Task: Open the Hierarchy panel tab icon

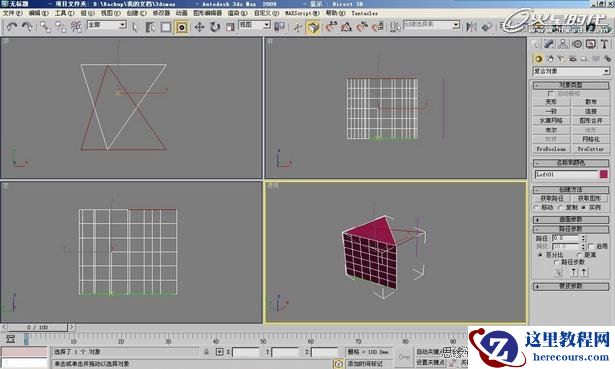Action: click(x=563, y=44)
